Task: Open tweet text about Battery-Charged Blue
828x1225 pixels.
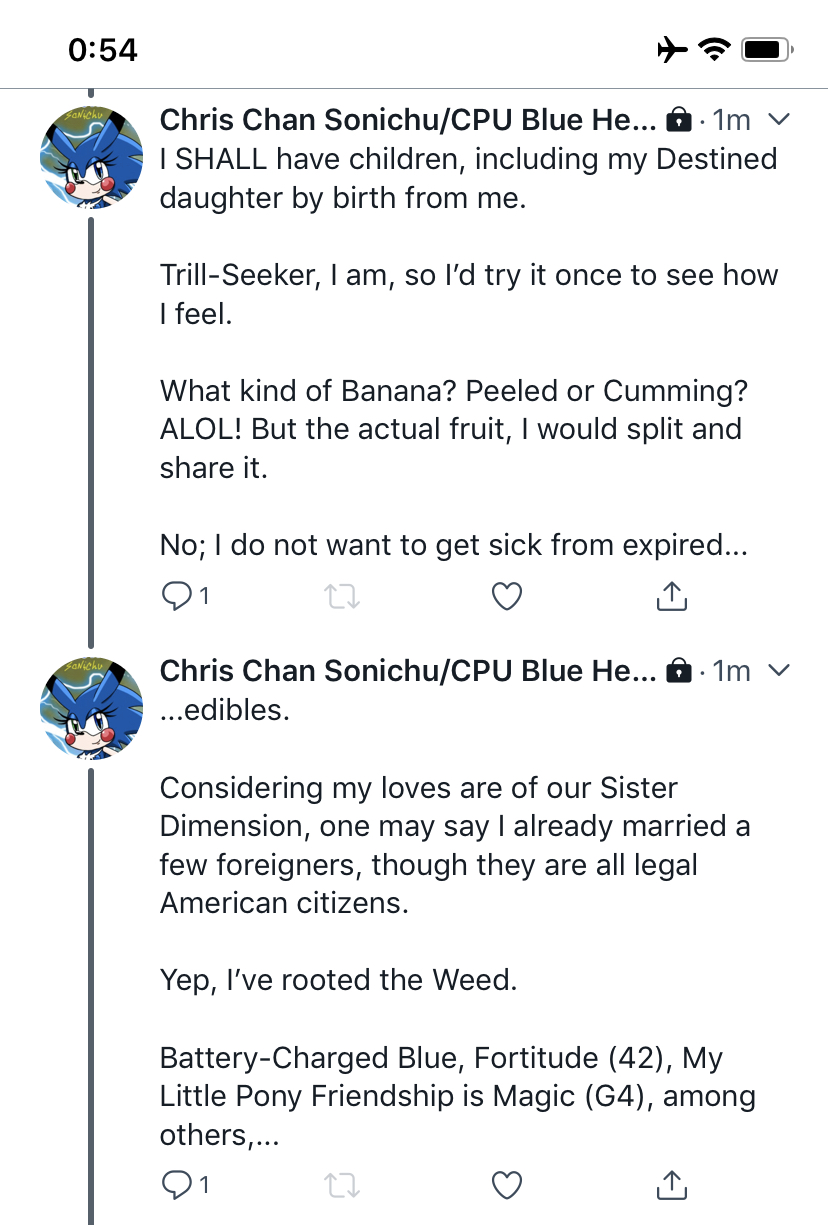Action: [457, 1096]
